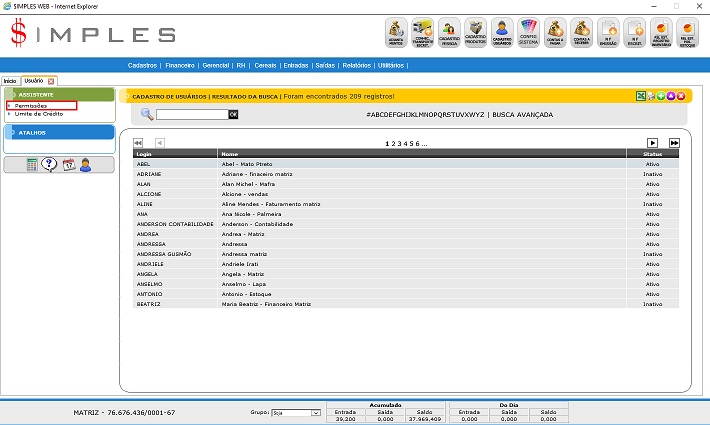Open the calendar shortcut icon
This screenshot has width=710, height=425.
point(68,164)
